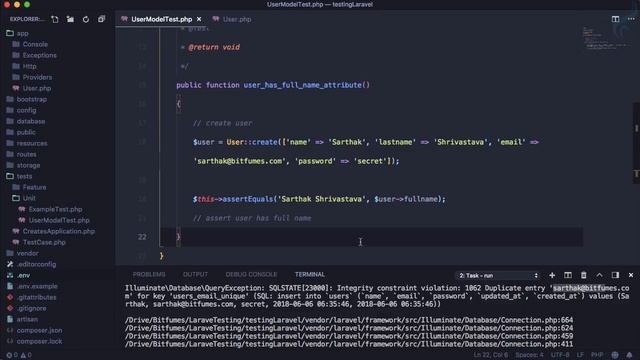The image size is (640, 360).
Task: Select the terminal '2: Task - run' dropdown
Action: [x=498, y=276]
